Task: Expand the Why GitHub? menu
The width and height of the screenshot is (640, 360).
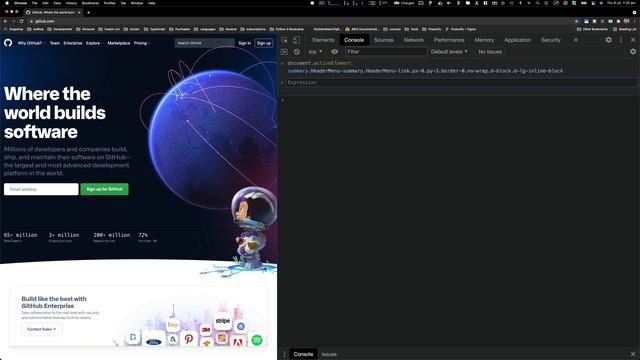Action: tap(31, 43)
